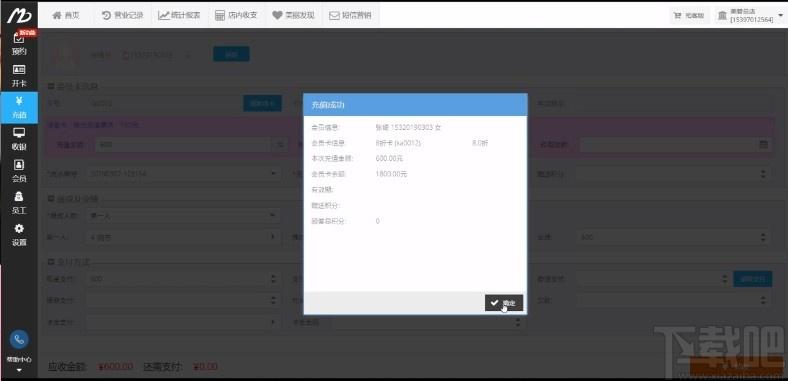
Task: Adjust the bonus points stepper at right
Action: (x=763, y=174)
